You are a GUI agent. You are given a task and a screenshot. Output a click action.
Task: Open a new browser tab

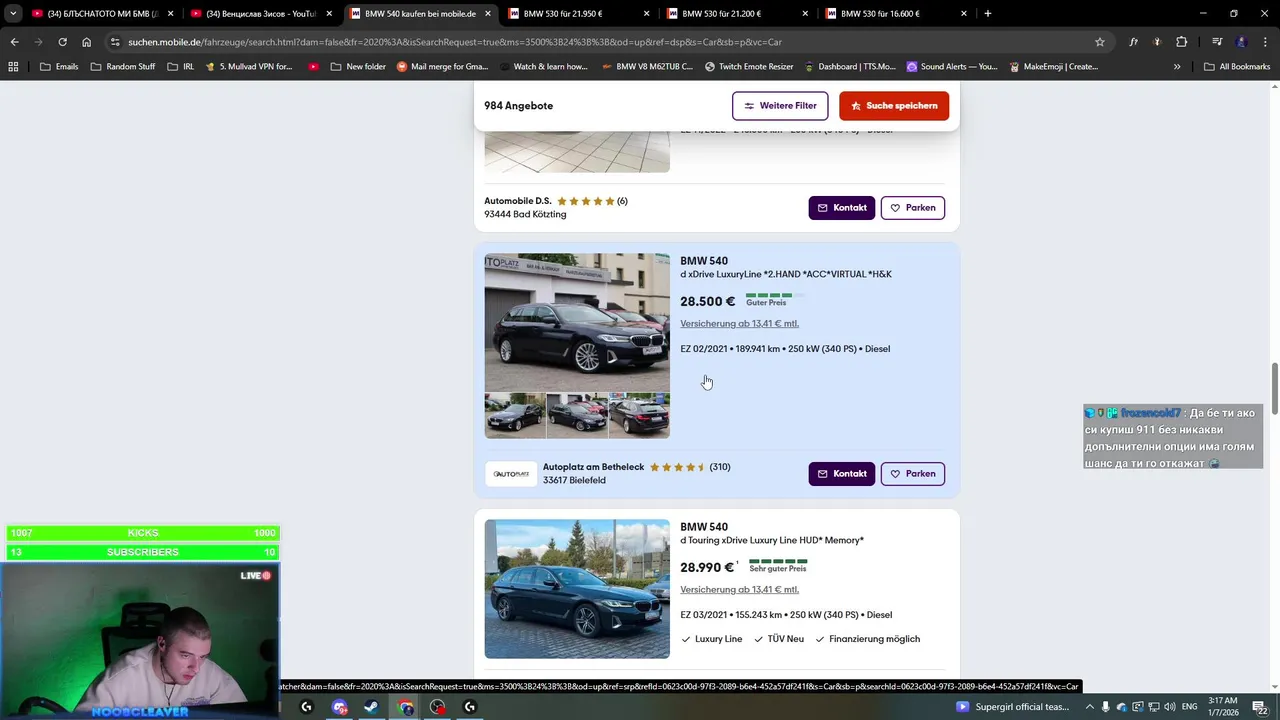click(988, 13)
